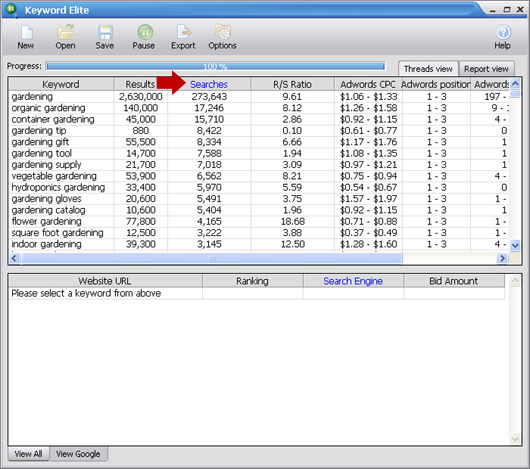Open the Options settings icon
The height and width of the screenshot is (469, 530).
point(222,37)
